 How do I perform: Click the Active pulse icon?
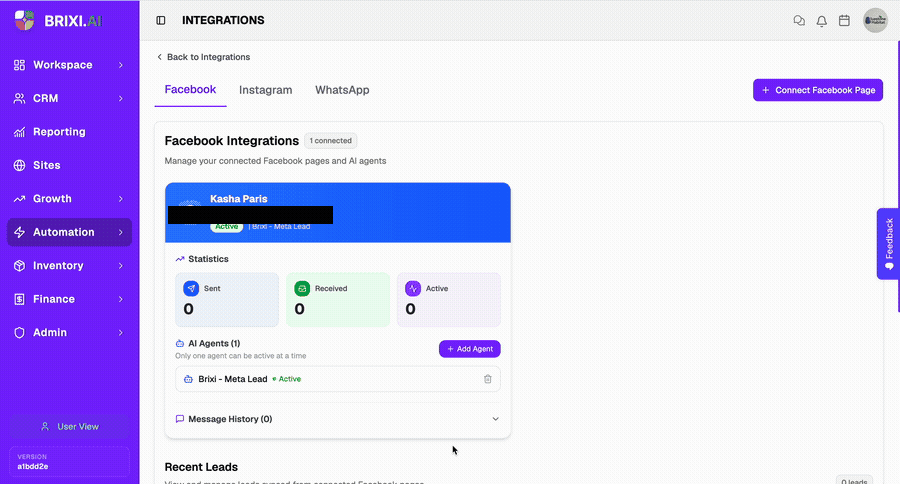(413, 288)
